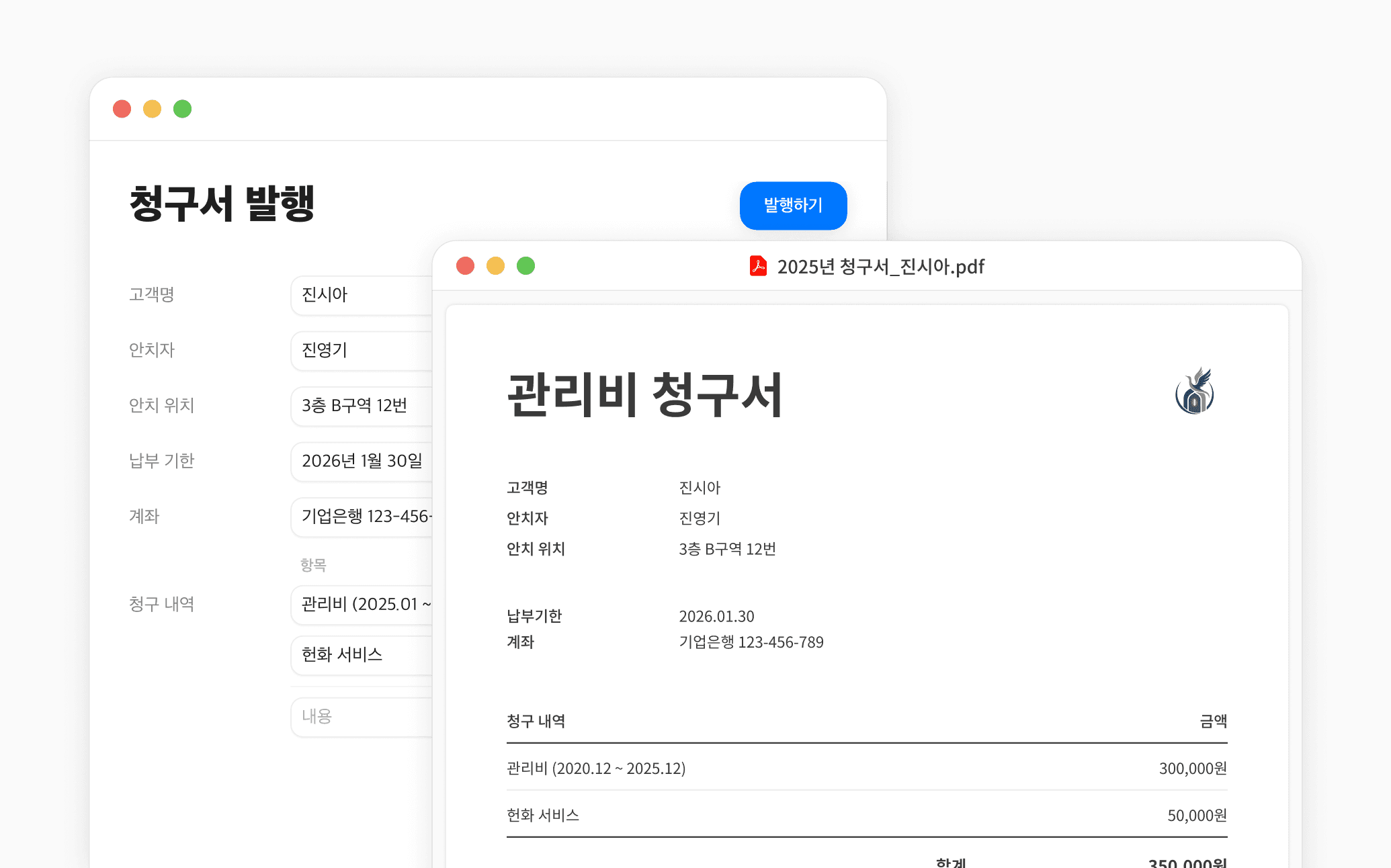Click the 관리비 (2020.12 ~ 2025.12) invoice row
Viewport: 1391px width, 868px height.
tap(596, 769)
